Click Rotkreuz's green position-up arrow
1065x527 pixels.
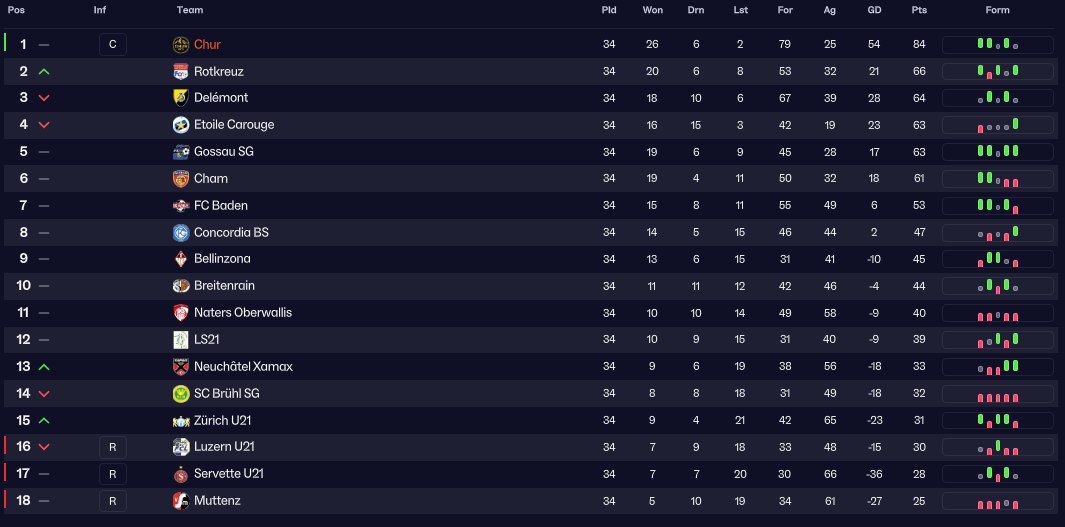point(44,71)
